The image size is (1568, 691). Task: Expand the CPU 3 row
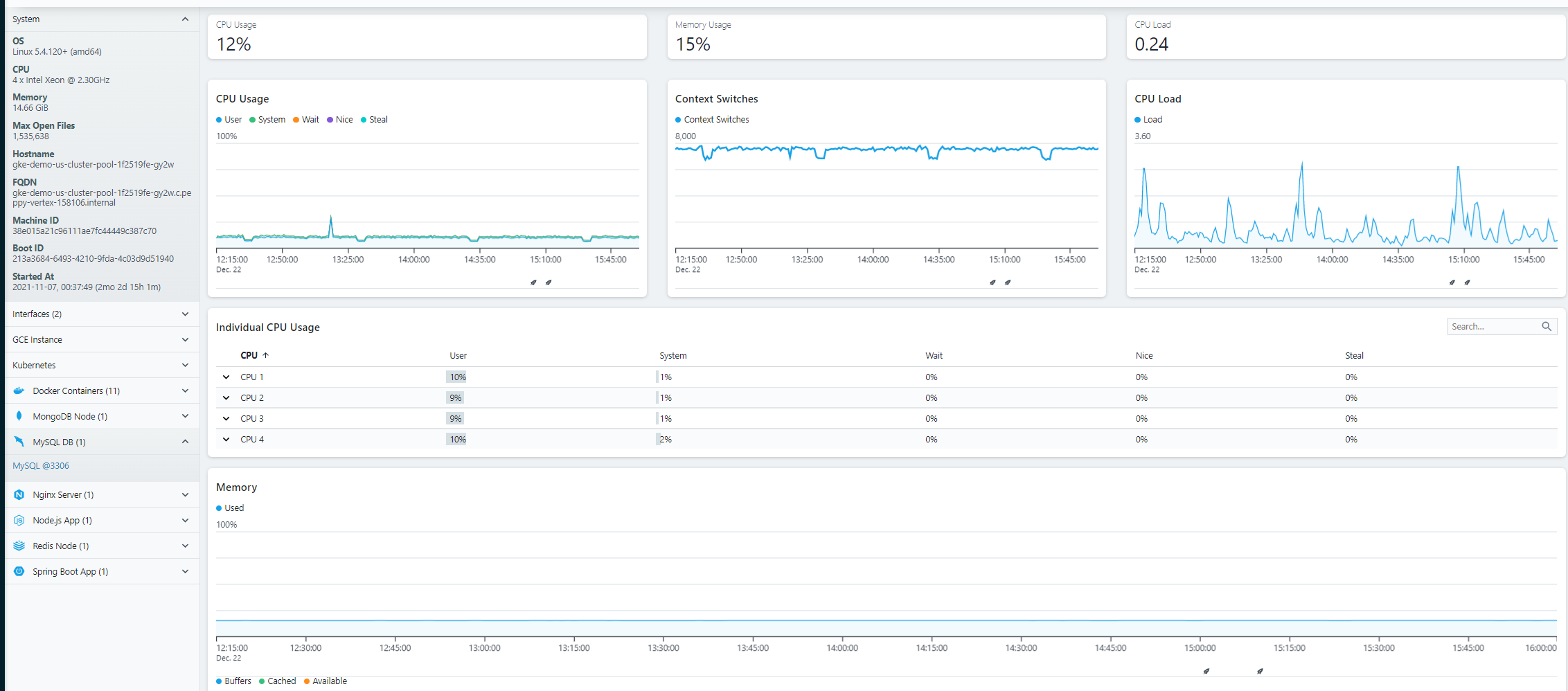coord(226,419)
